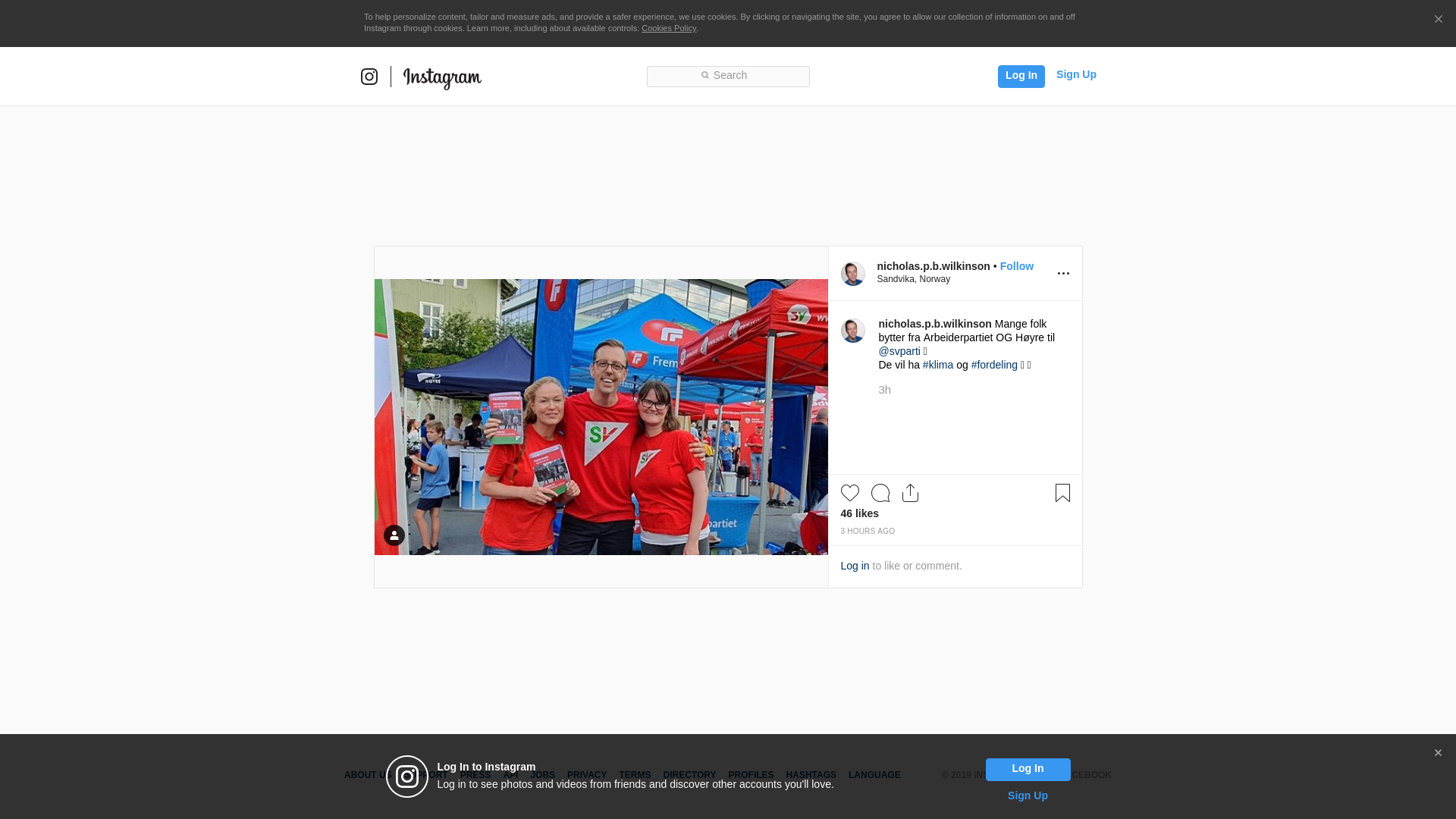Open the #fordeling hashtag
1456x819 pixels.
[994, 365]
